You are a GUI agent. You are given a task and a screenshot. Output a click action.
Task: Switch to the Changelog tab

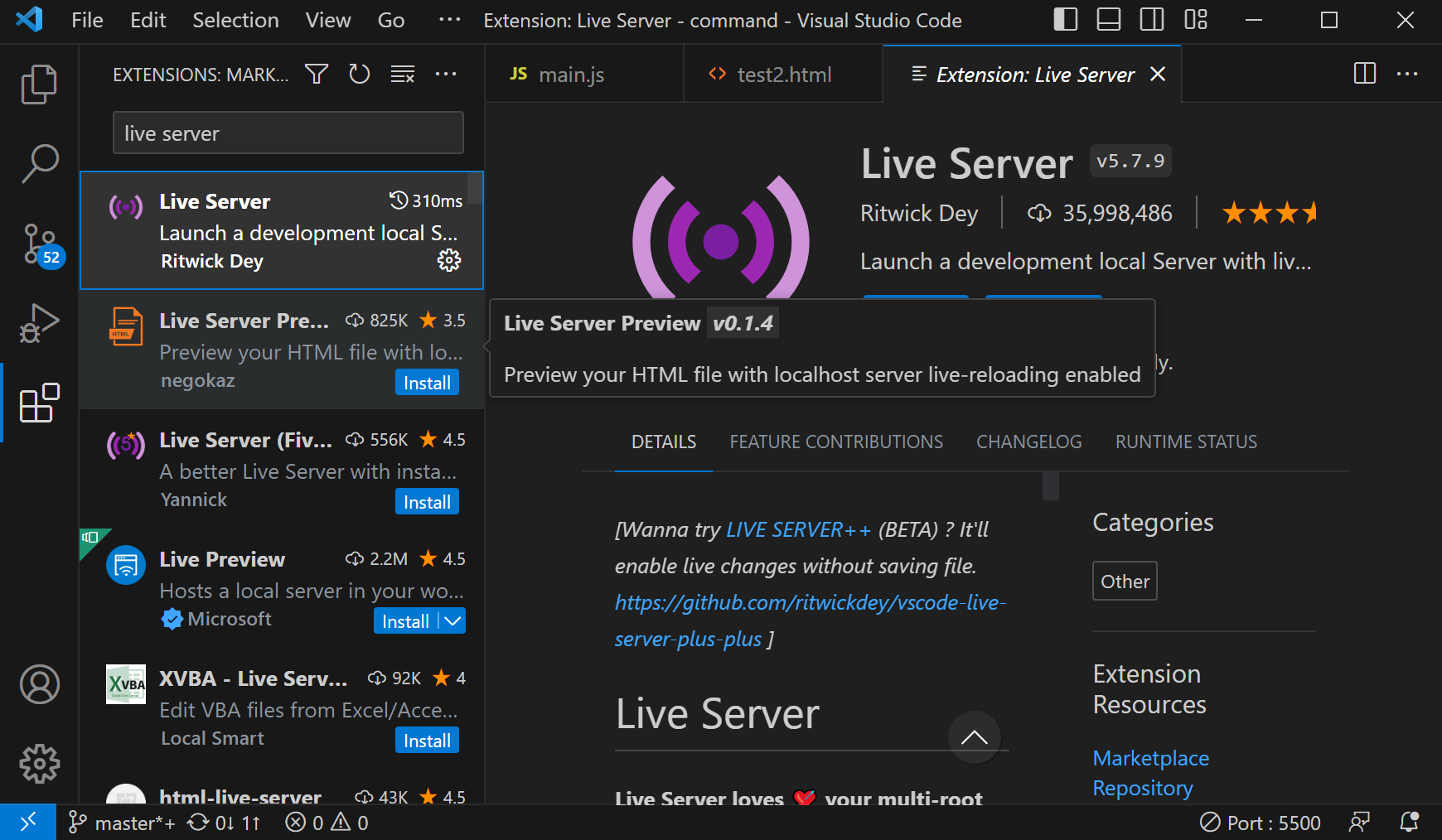(1028, 442)
